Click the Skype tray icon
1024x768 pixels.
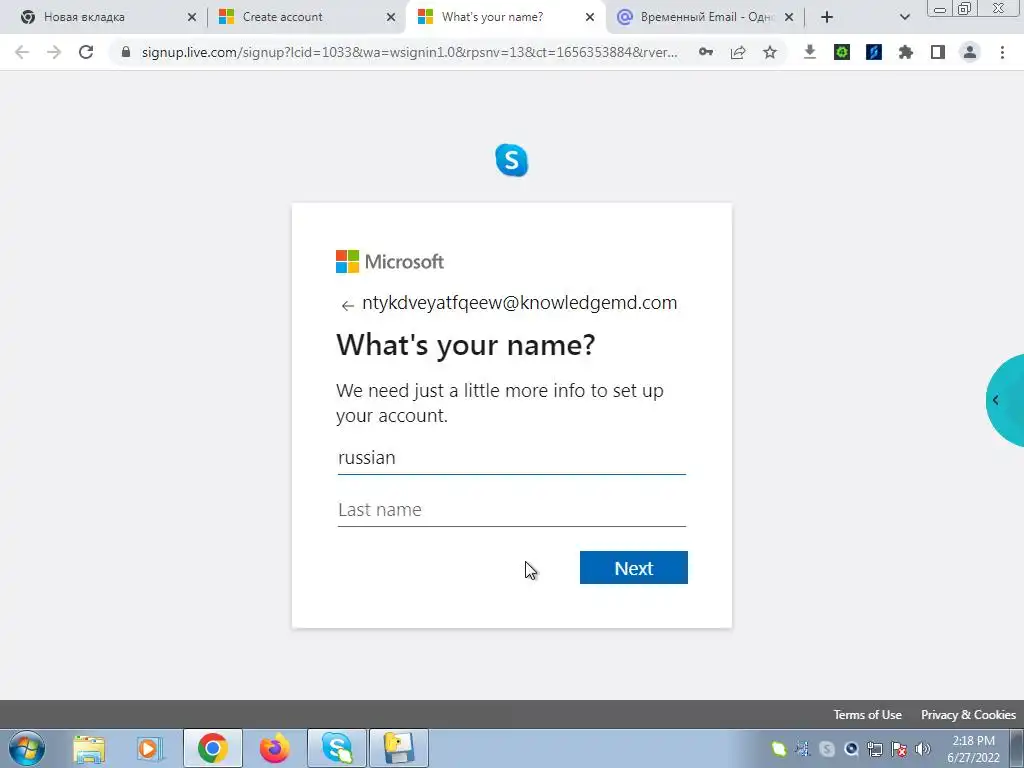click(x=827, y=749)
